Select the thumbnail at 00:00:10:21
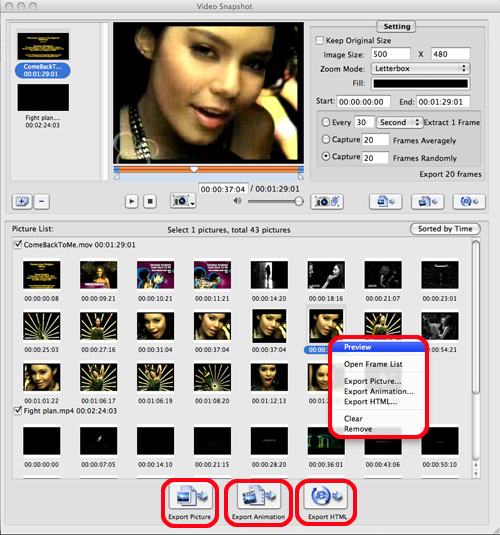The height and width of the screenshot is (535, 500). click(x=155, y=275)
